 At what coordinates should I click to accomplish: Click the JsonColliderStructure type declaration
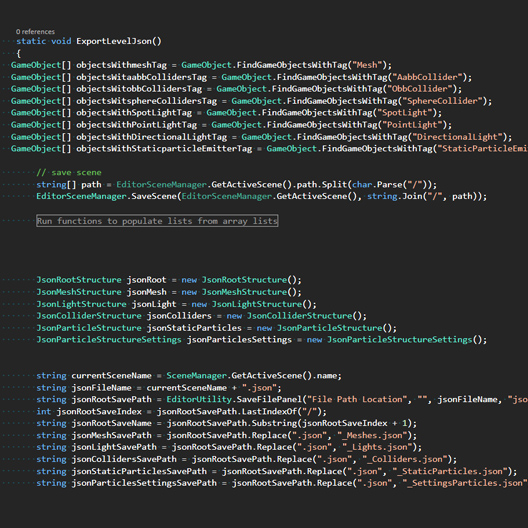[x=89, y=316]
